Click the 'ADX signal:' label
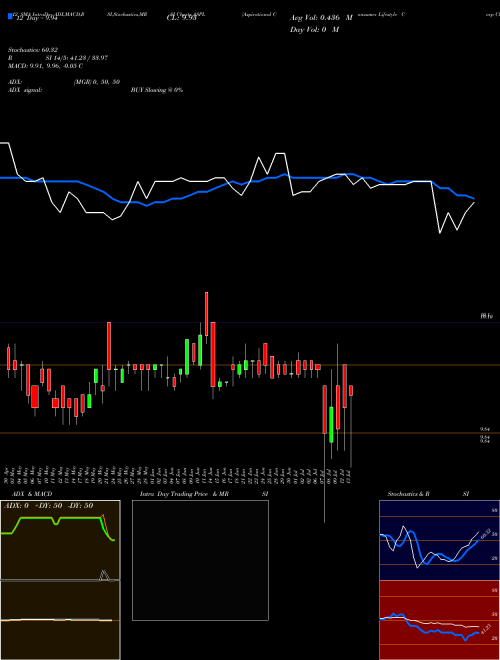The height and width of the screenshot is (660, 500). pyautogui.click(x=25, y=90)
